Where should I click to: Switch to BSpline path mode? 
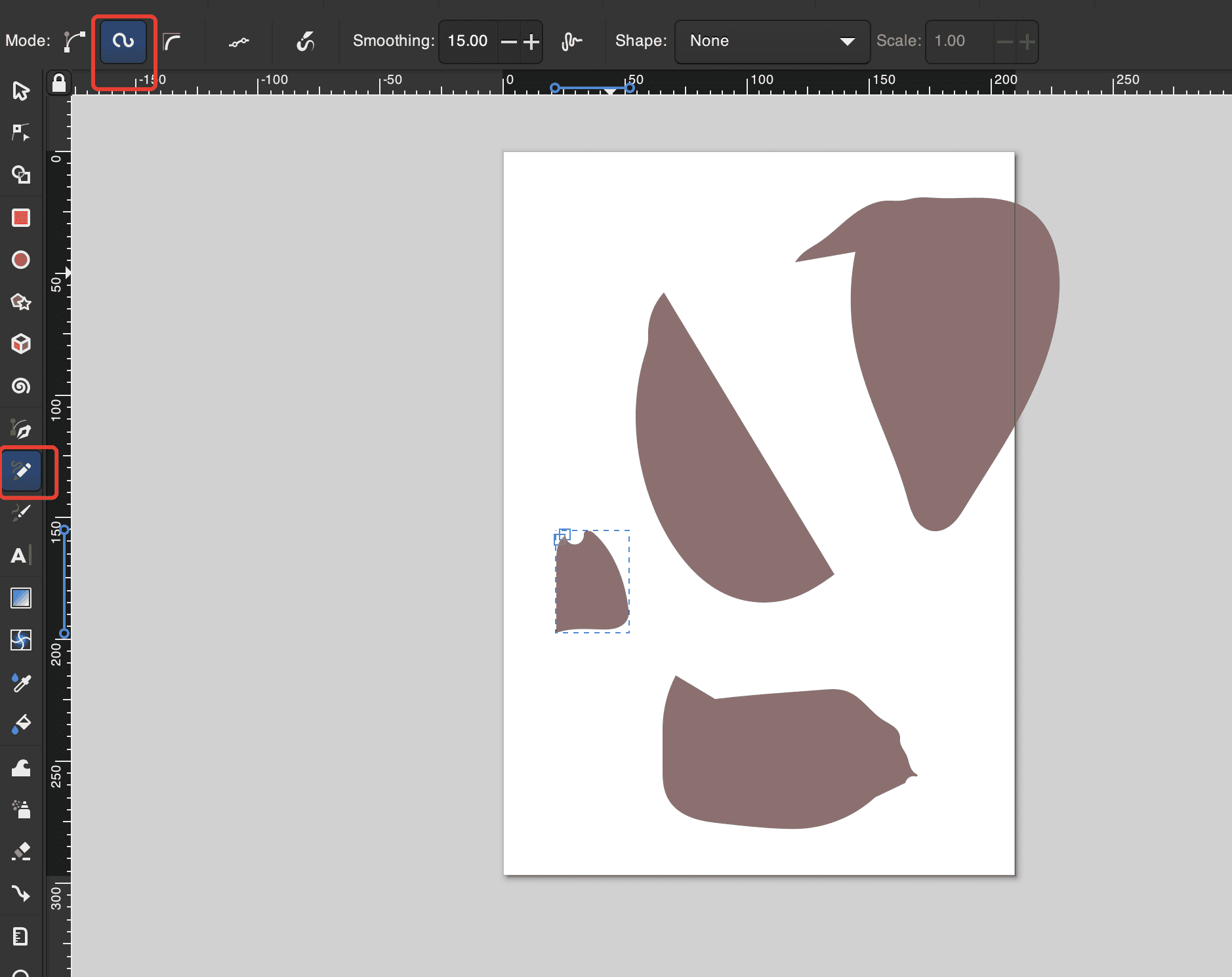172,41
